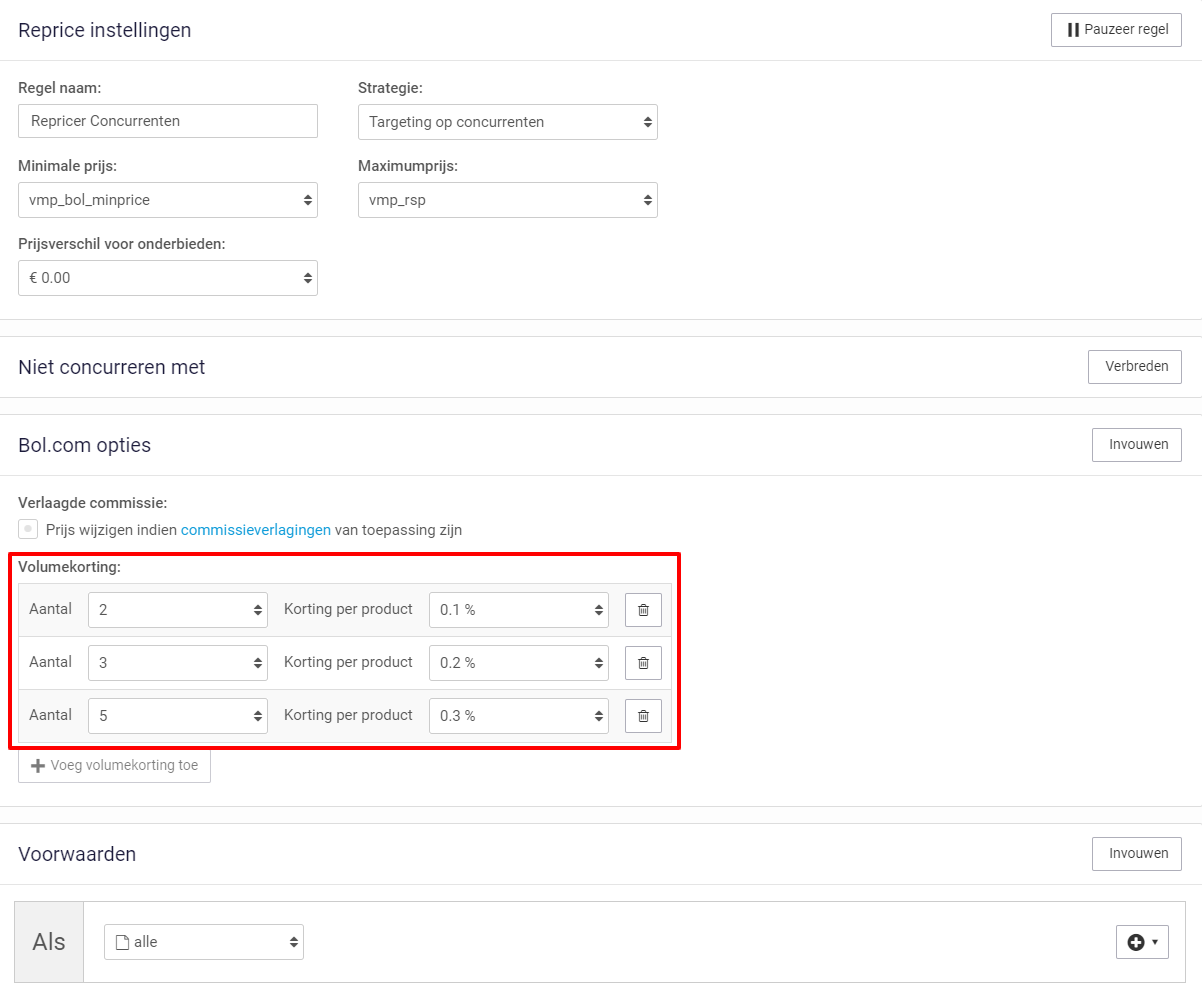Click the Bol.com opties heading

coord(85,445)
